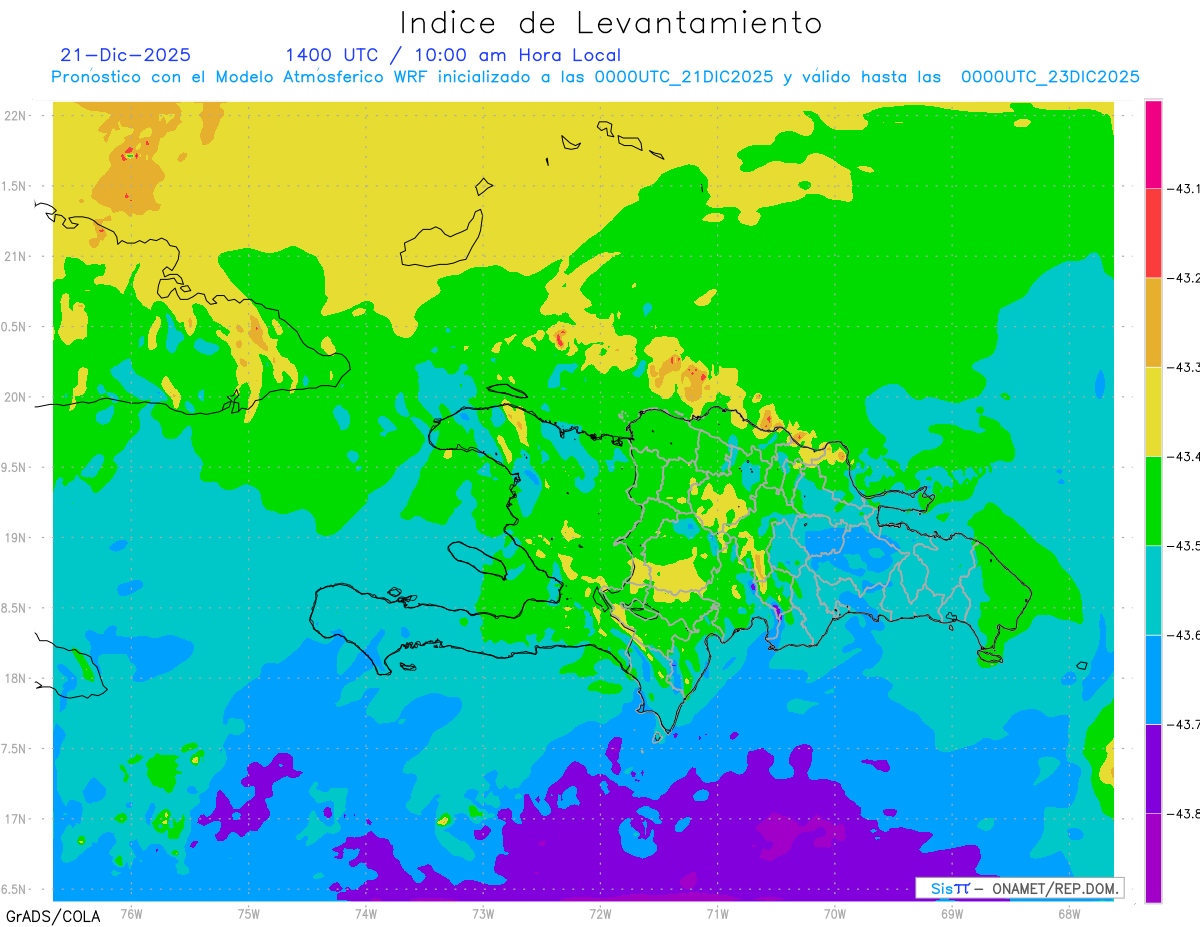The image size is (1200, 927).
Task: Select the date '21-Dic-2025'
Action: point(126,55)
